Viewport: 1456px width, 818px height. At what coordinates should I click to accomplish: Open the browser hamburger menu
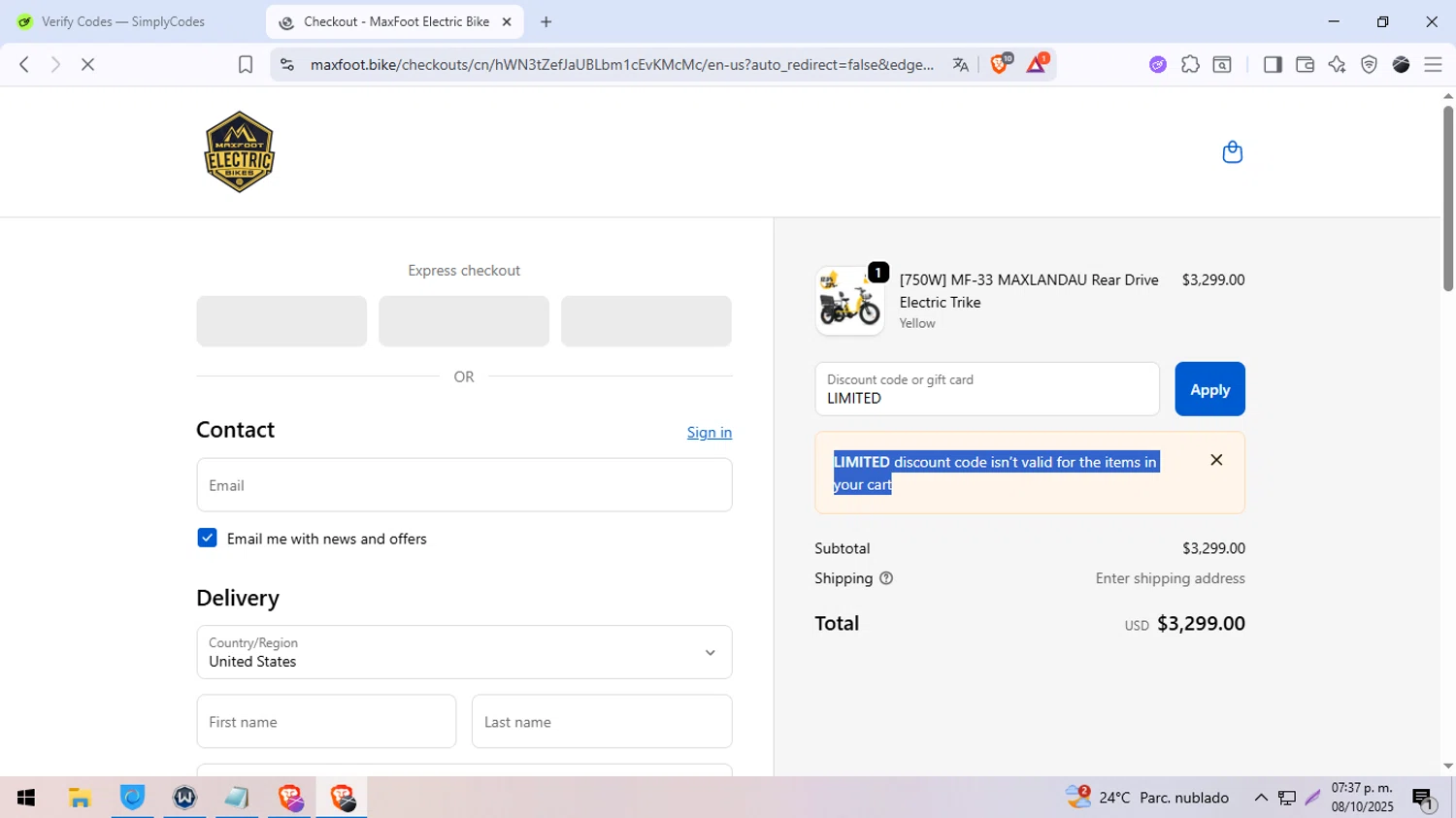1433,64
